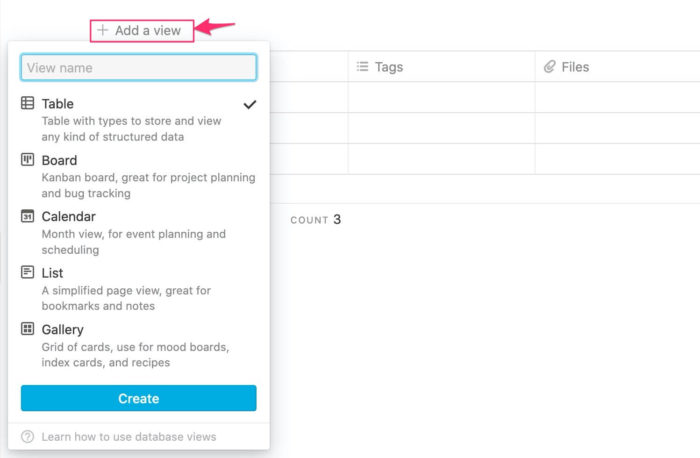Screen dimensions: 700x458
Task: Open Learn how to use database views
Action: [x=129, y=437]
